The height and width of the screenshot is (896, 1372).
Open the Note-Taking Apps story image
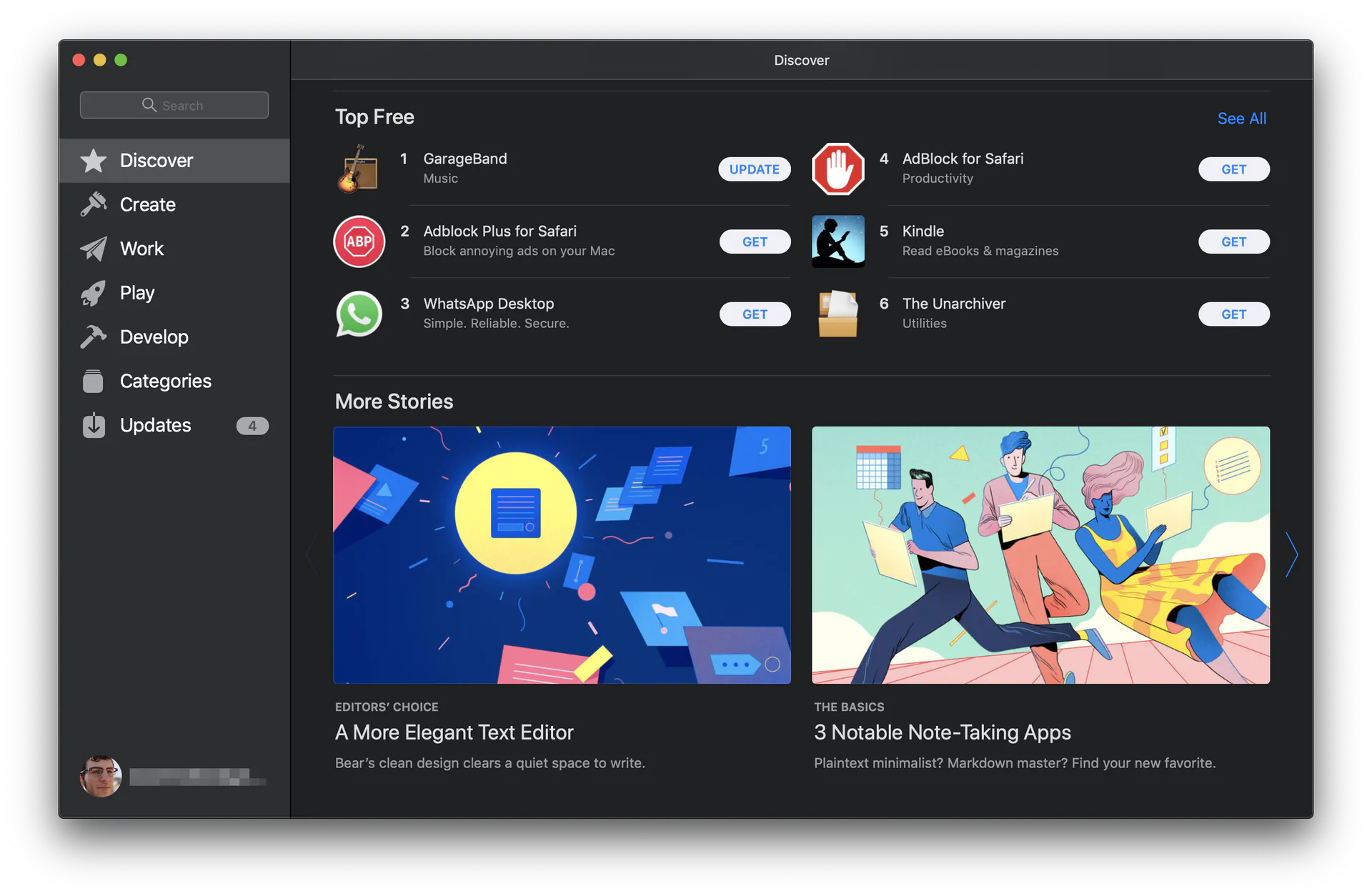pyautogui.click(x=1040, y=555)
